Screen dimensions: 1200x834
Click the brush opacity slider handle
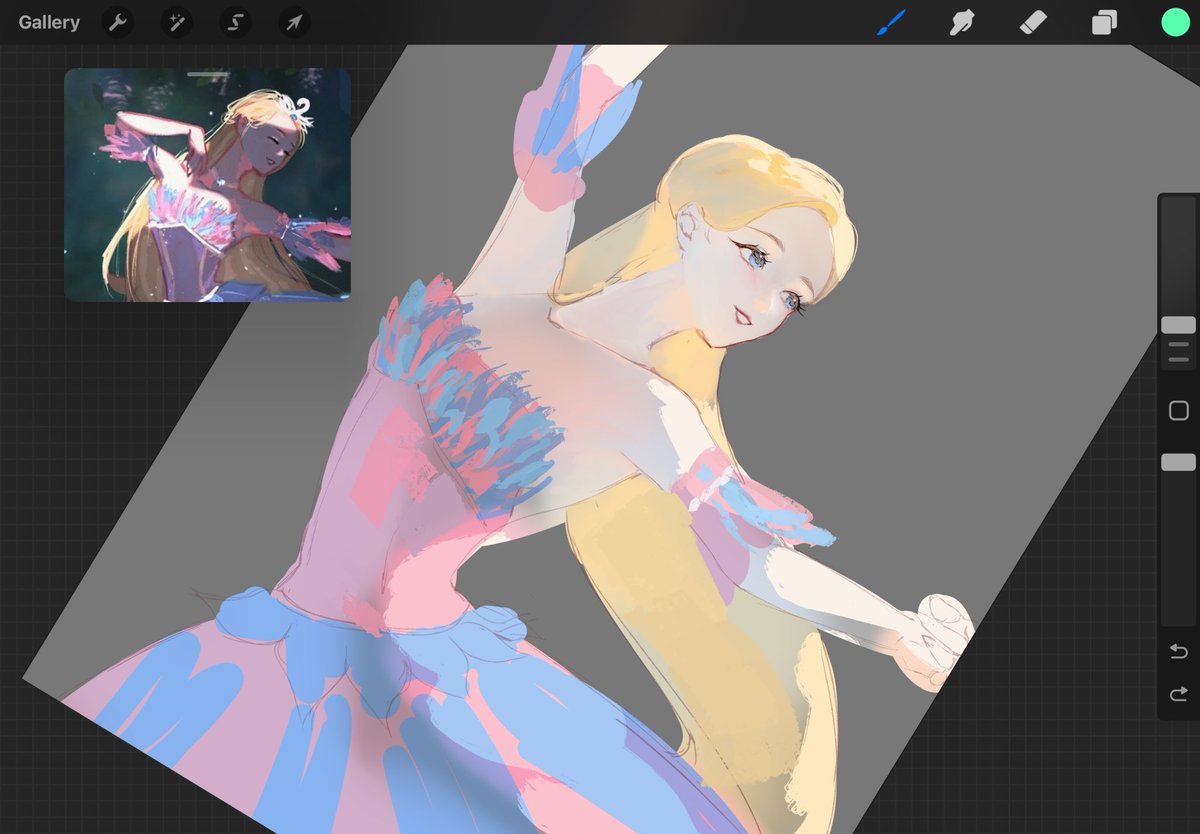point(1178,462)
